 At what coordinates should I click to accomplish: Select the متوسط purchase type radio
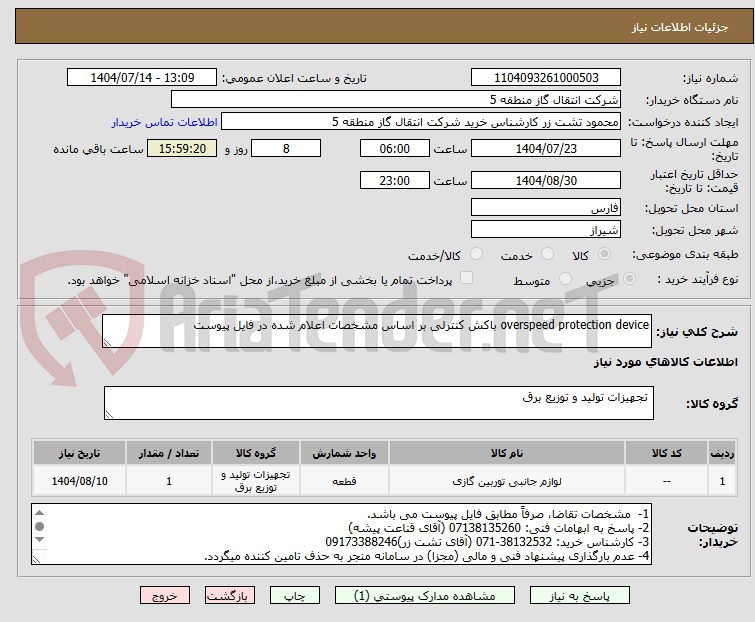(565, 279)
